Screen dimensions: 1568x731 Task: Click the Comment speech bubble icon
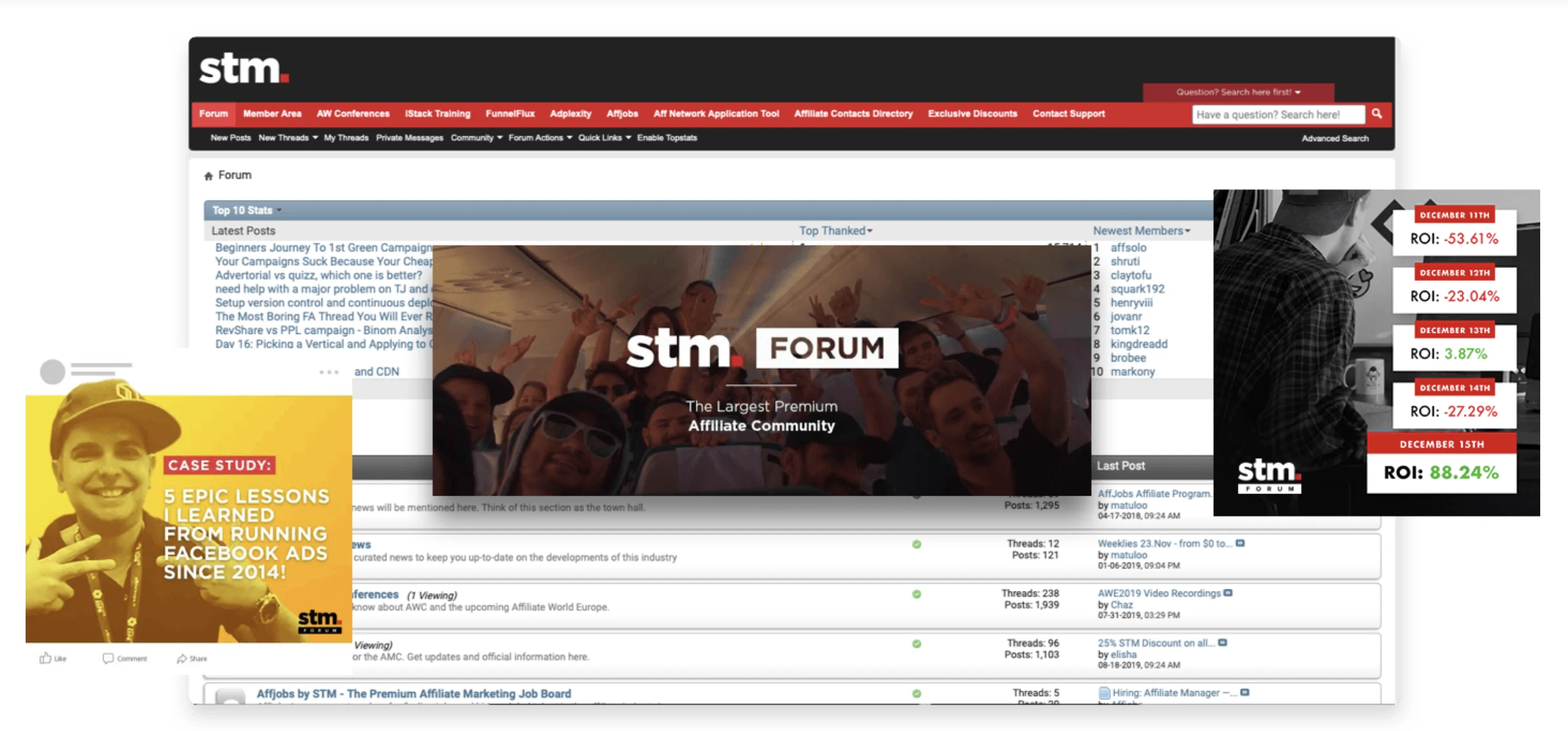(108, 658)
